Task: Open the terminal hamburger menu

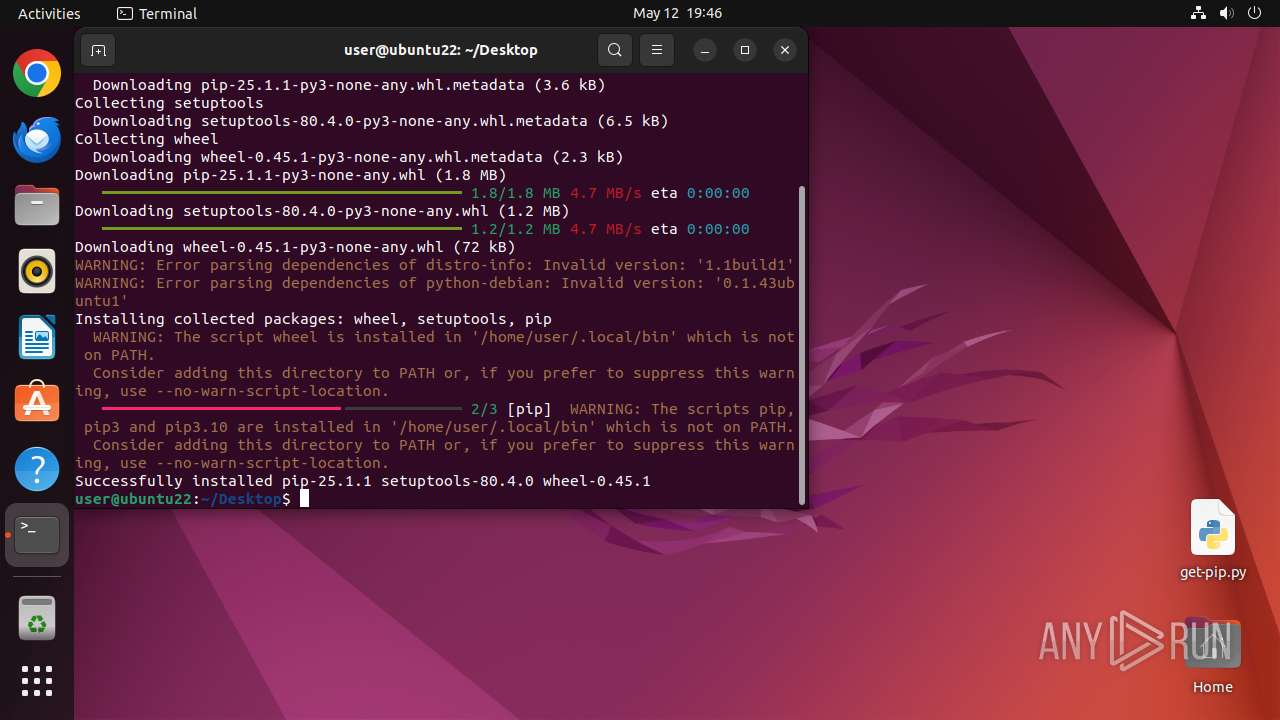Action: point(657,50)
